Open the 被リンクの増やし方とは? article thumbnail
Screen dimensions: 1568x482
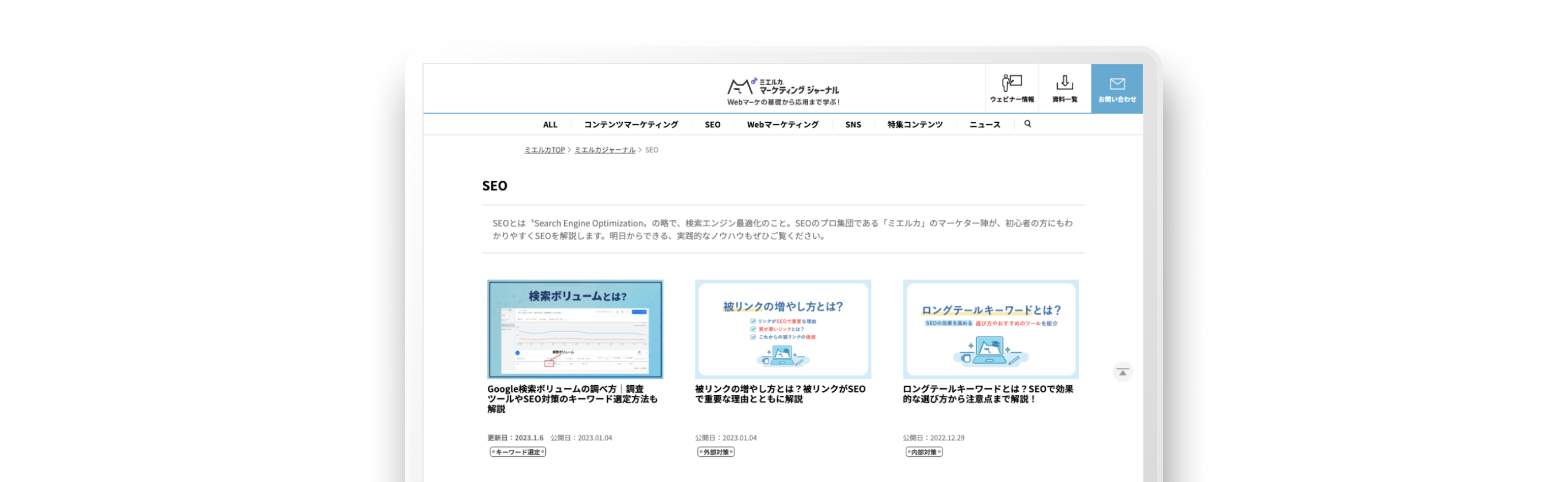(783, 329)
